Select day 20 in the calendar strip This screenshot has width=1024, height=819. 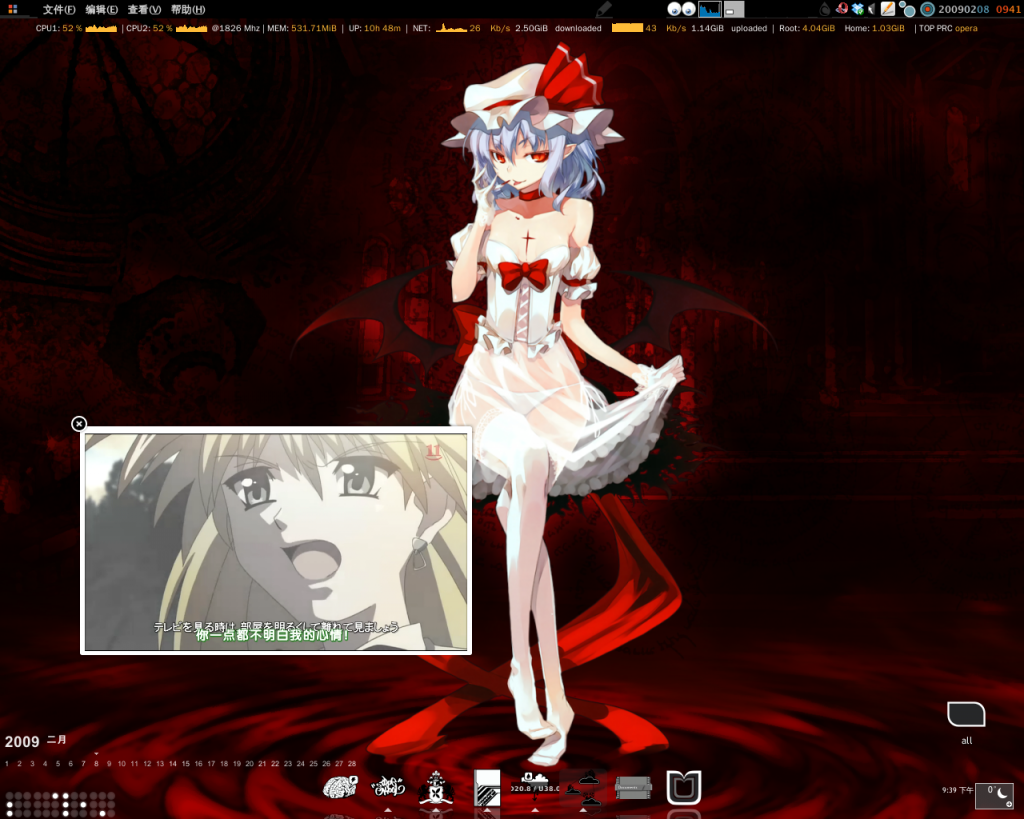pos(249,763)
